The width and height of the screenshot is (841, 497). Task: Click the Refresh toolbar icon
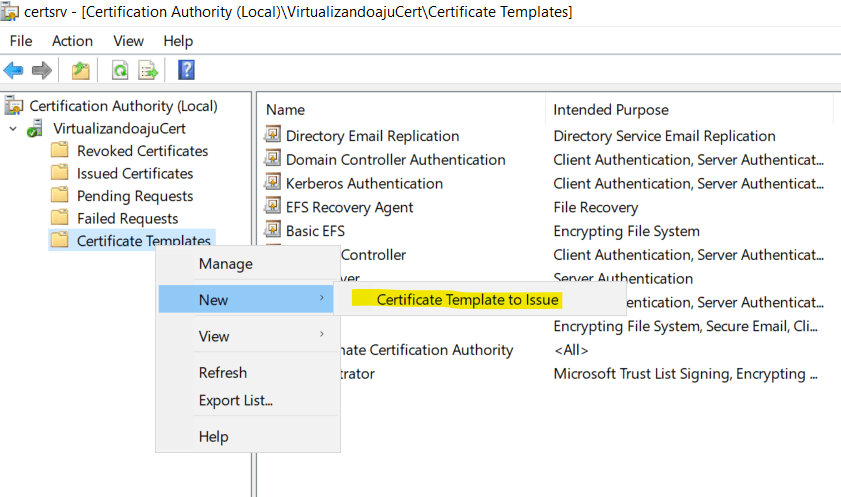pos(120,70)
